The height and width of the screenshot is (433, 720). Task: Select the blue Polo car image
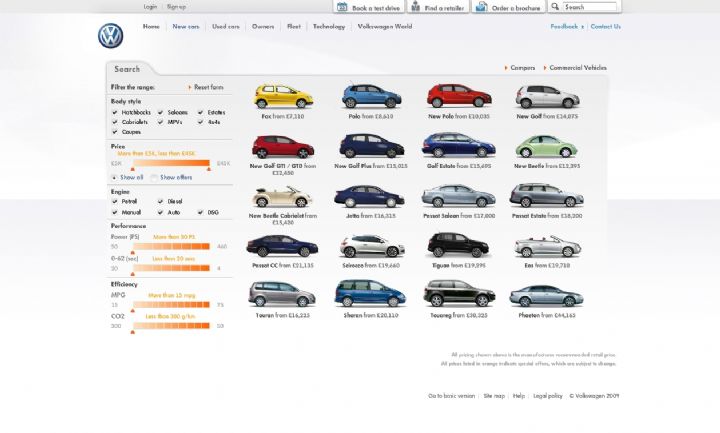point(371,96)
